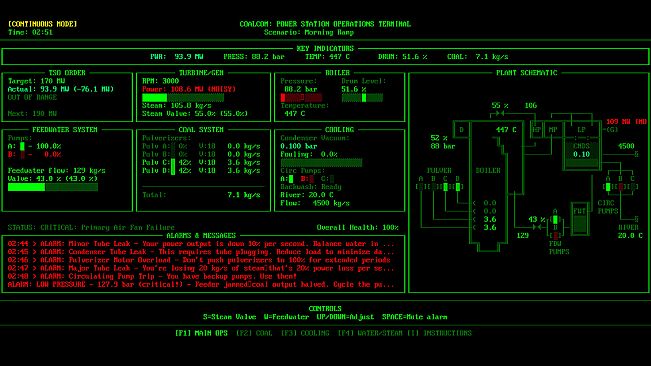This screenshot has width=651, height=366.
Task: Toggle Pulv A status indicator
Action: 173,146
